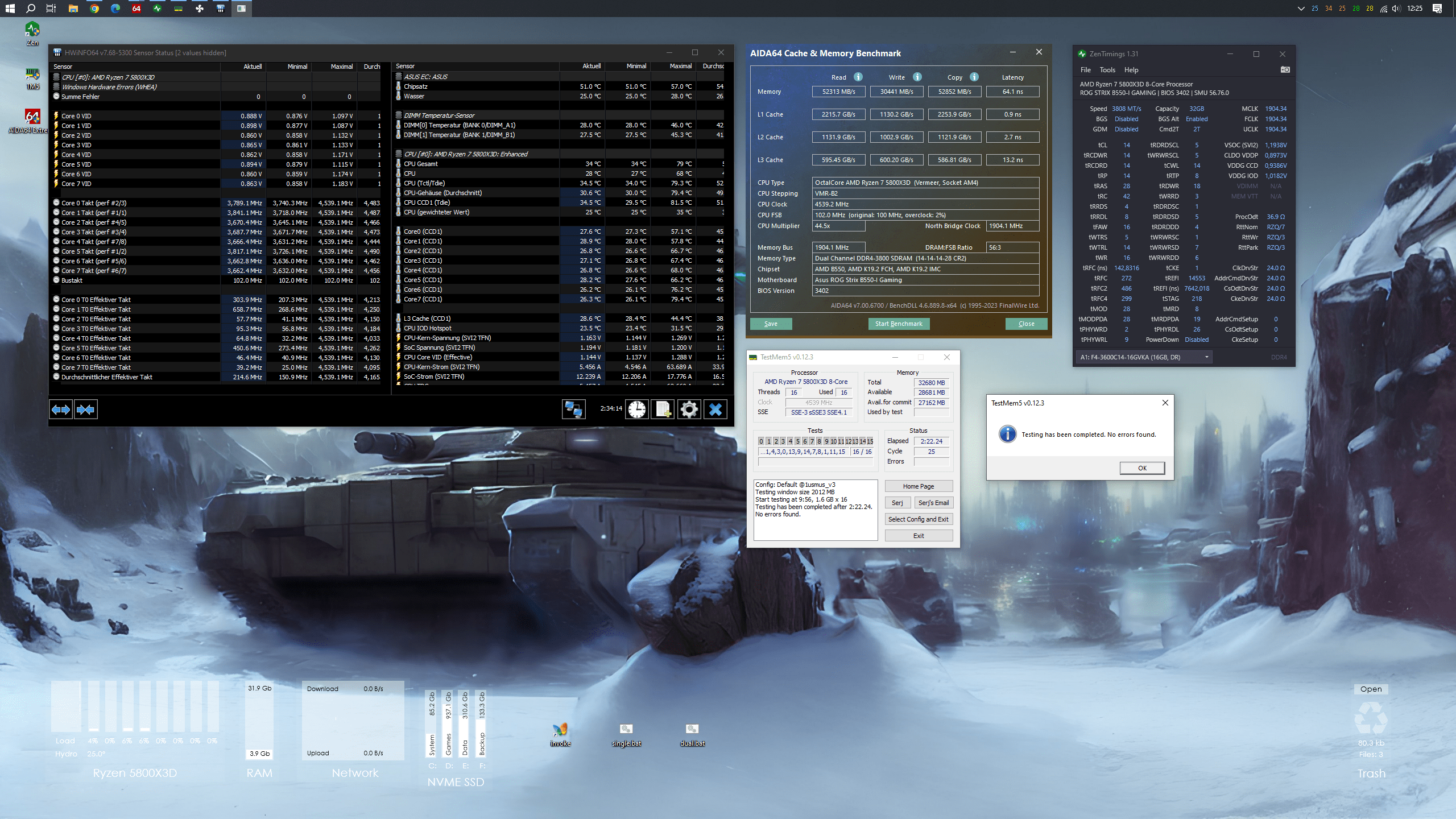Open Task View in taskbar
Screen dimensions: 1456x819
point(51,9)
